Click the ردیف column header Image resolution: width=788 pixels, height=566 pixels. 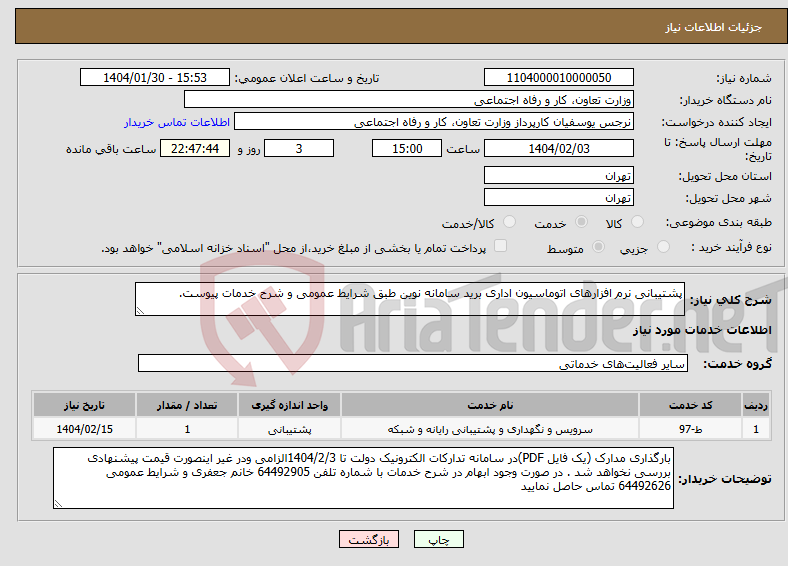pos(756,405)
